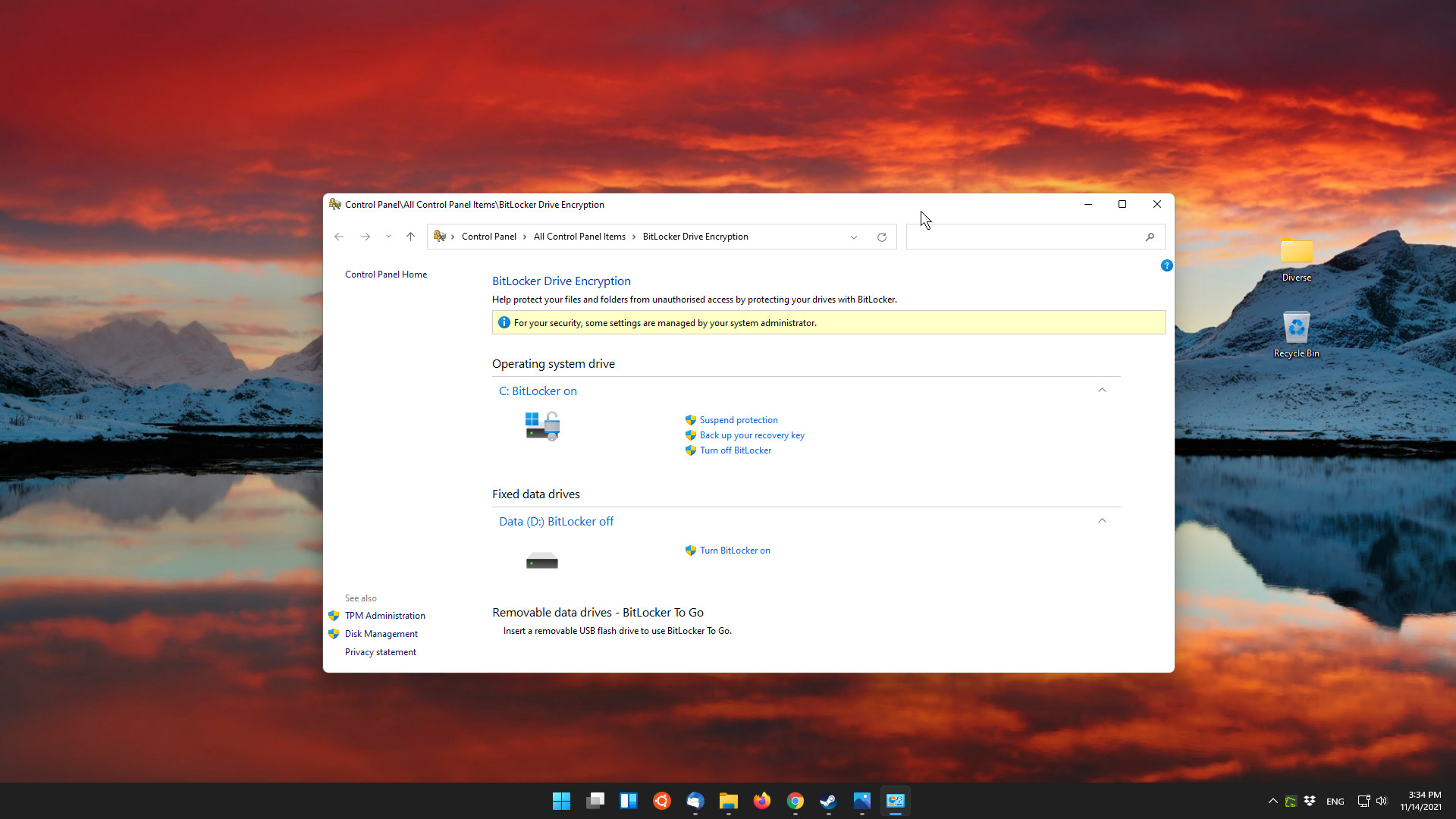Viewport: 1456px width, 819px height.
Task: Click the title bar Control Panel icon
Action: (335, 204)
